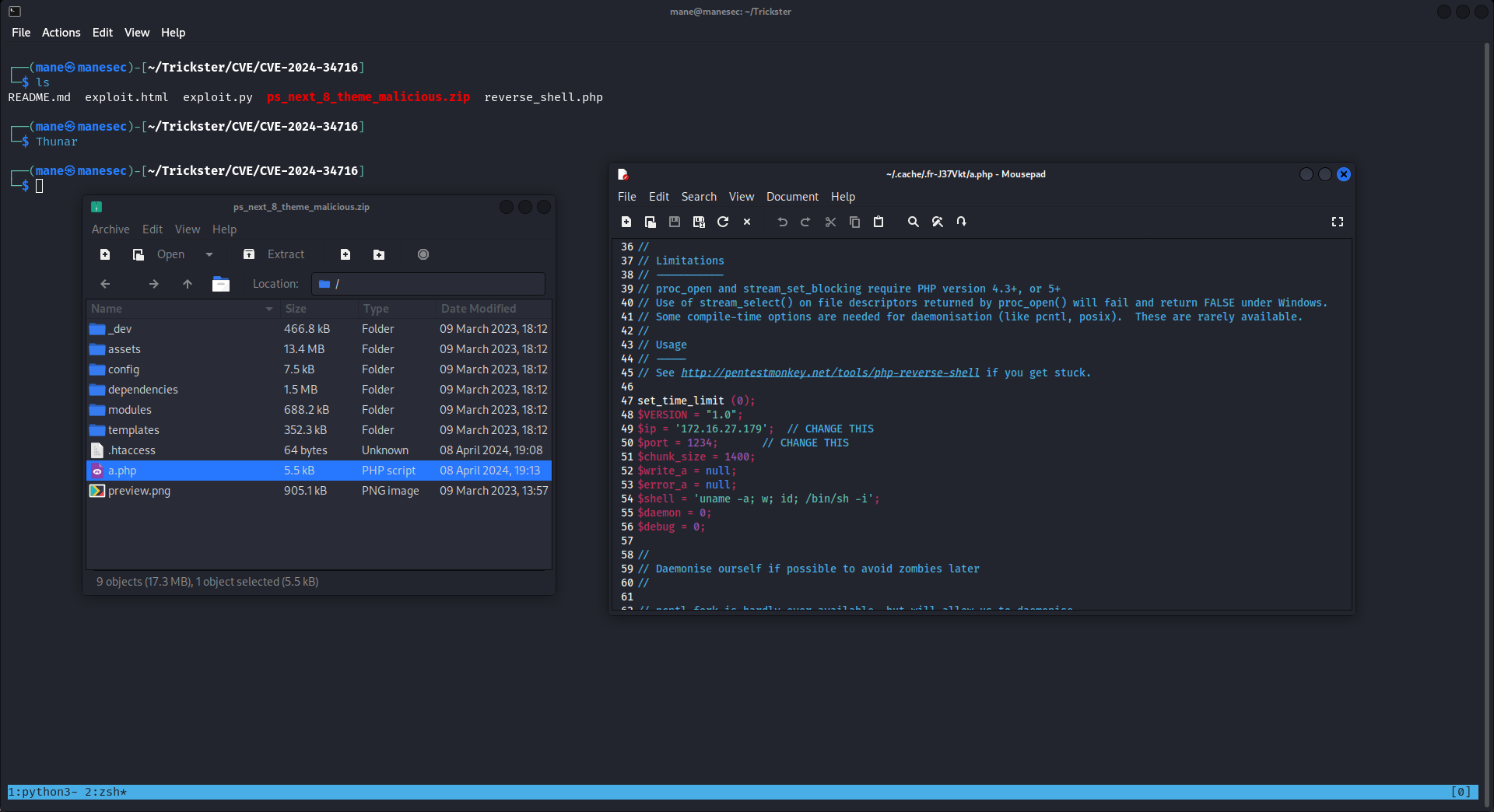Open Help menu in archive manager
The image size is (1494, 812).
224,229
